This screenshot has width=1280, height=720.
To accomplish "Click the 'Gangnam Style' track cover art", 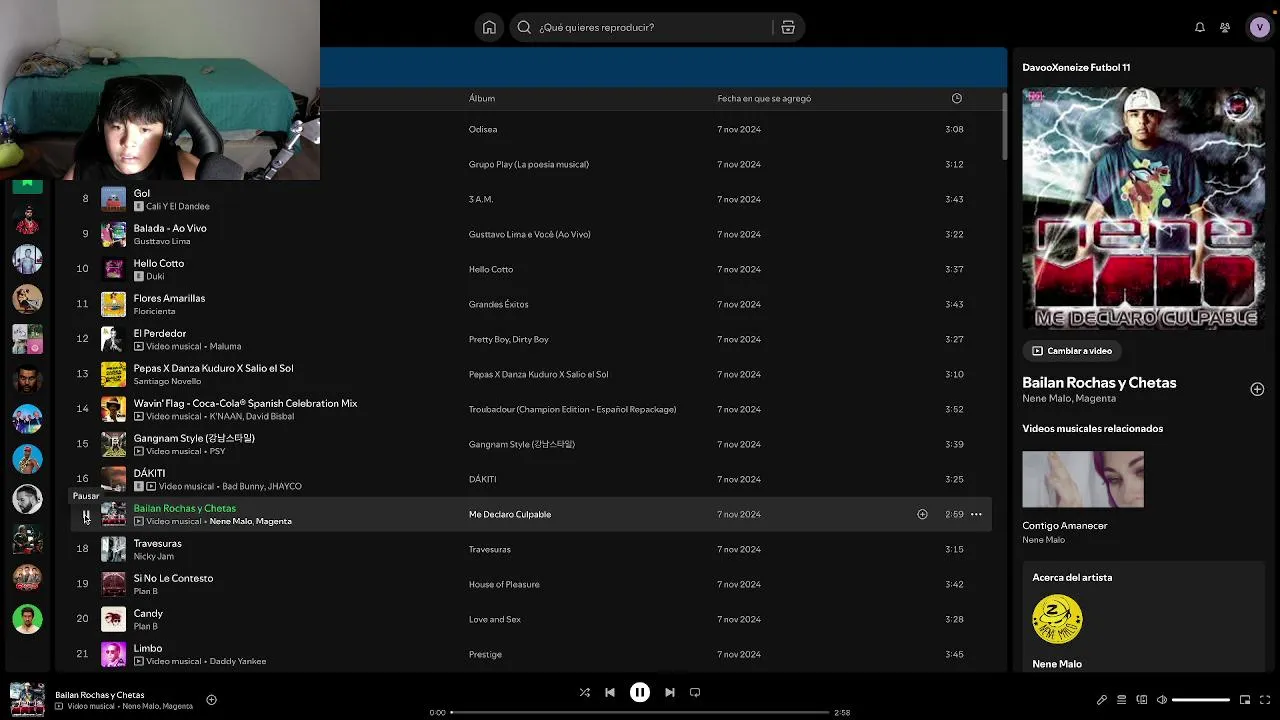I will 114,444.
